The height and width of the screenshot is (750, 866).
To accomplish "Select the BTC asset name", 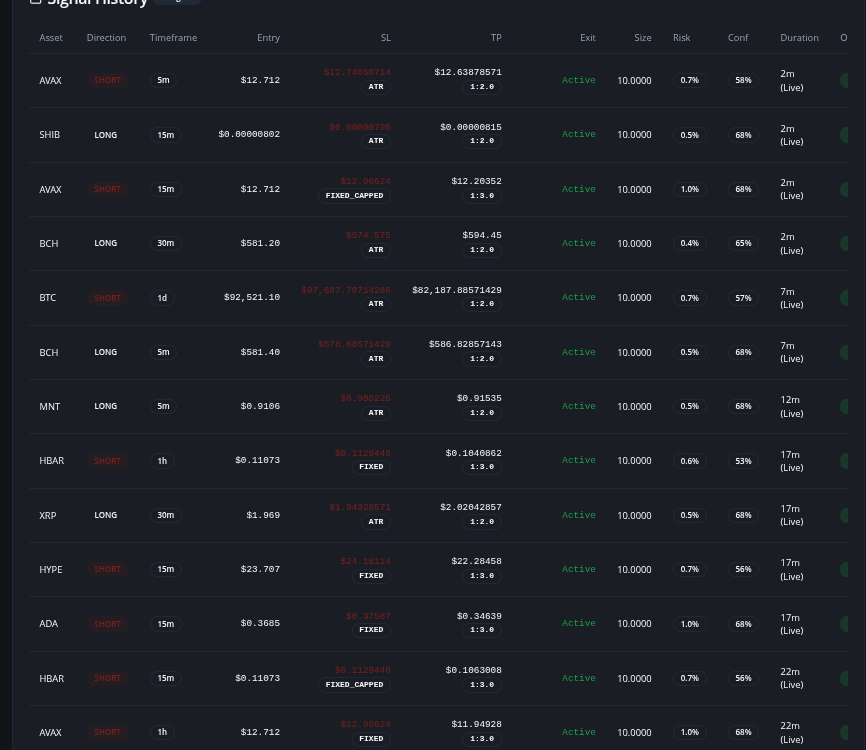I will click(x=47, y=298).
